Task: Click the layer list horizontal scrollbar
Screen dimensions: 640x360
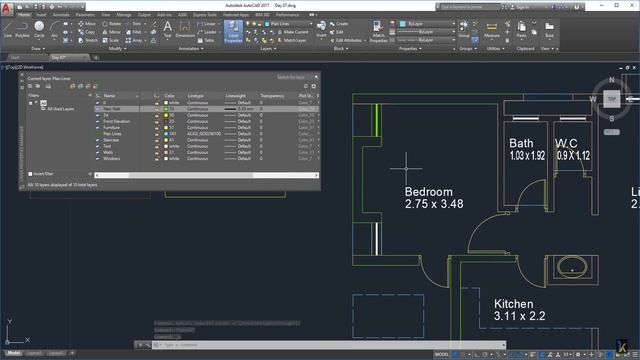Action: (207, 175)
